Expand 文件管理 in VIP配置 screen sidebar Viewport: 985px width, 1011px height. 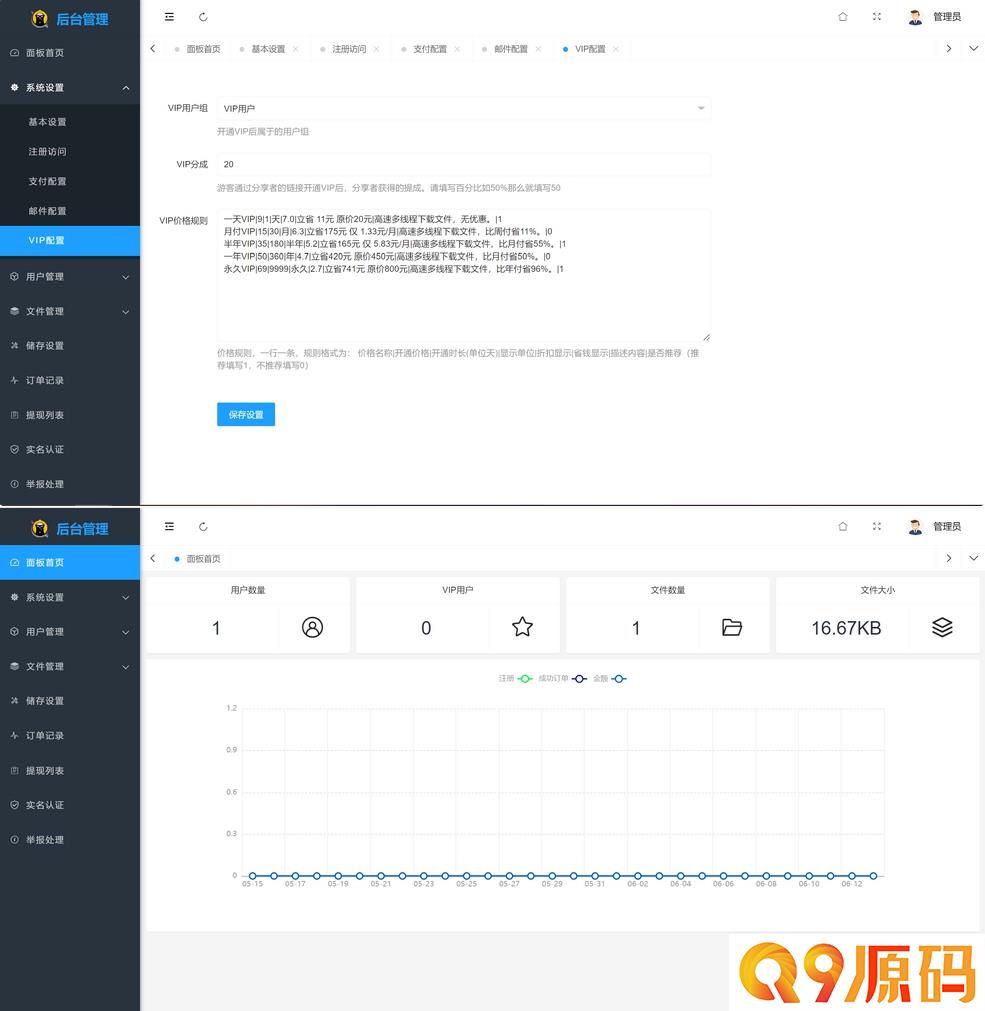[70, 311]
